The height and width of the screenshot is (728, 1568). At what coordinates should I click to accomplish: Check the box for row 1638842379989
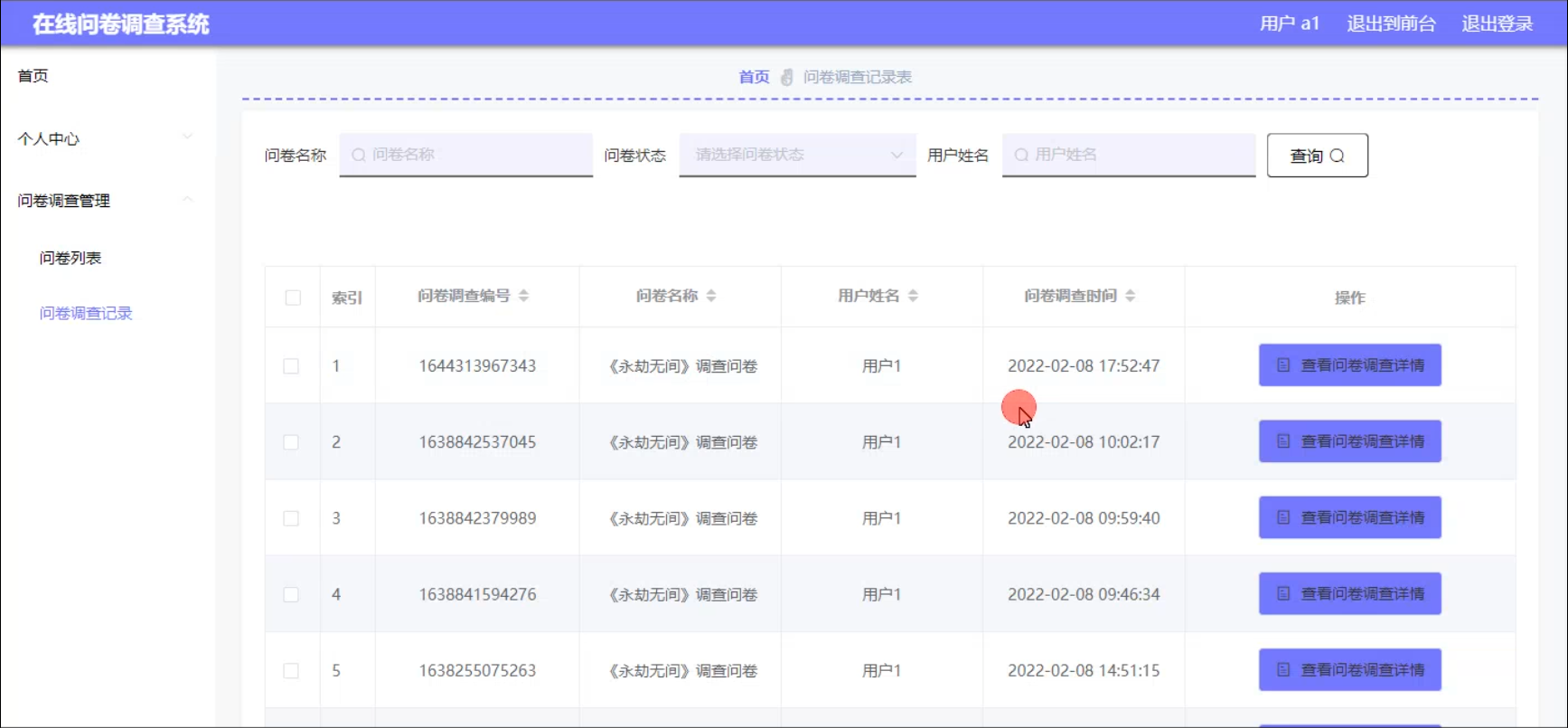coord(291,518)
